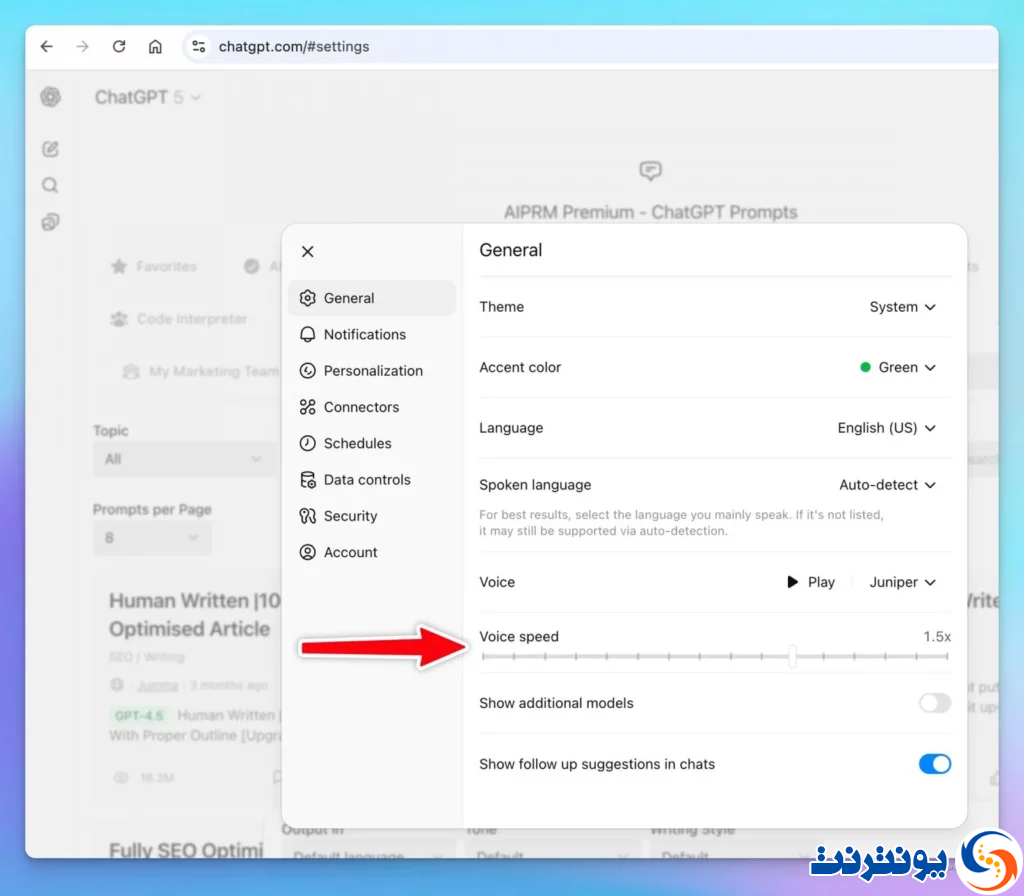Open the Theme System dropdown
Screen dimensions: 1024x896
[903, 307]
